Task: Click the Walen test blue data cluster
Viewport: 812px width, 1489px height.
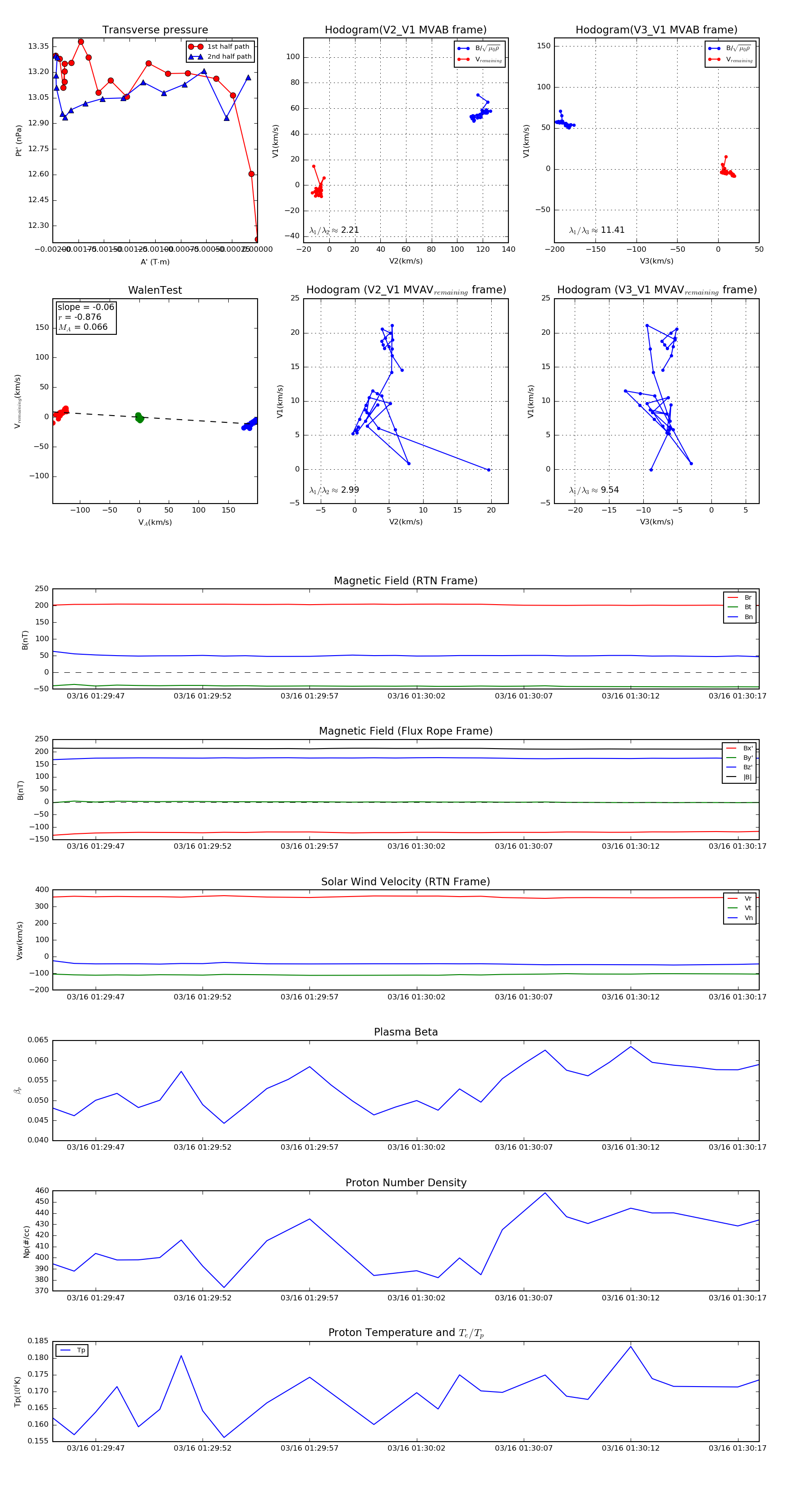Action: tap(249, 424)
